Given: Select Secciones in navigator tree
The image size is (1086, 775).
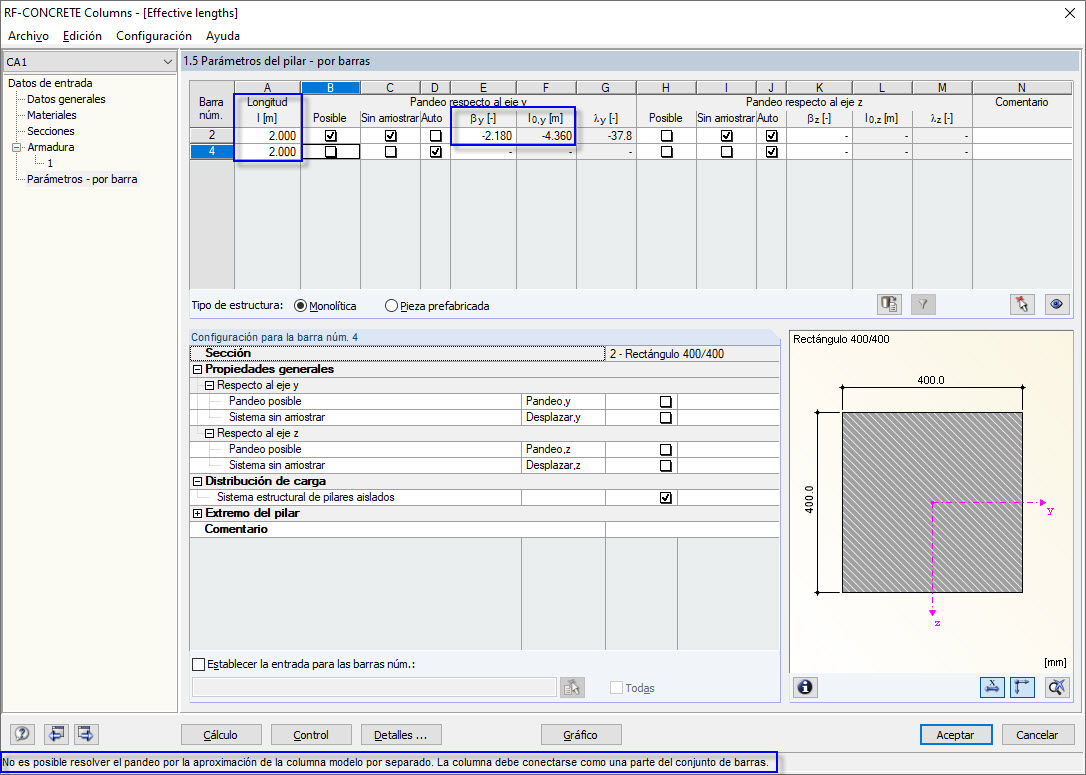Looking at the screenshot, I should click(x=51, y=131).
